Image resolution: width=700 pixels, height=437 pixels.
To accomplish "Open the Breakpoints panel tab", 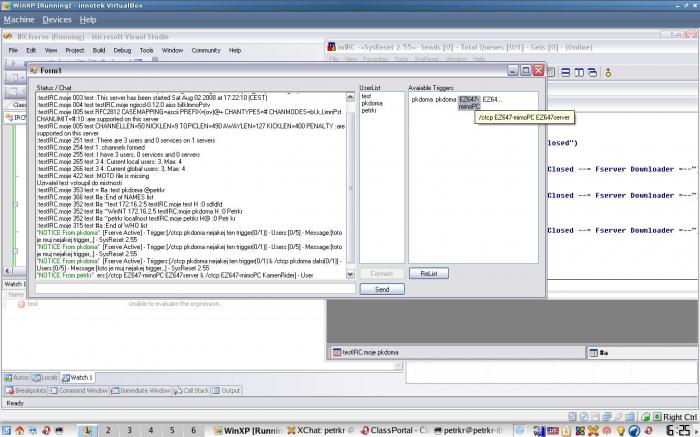I will pos(26,391).
